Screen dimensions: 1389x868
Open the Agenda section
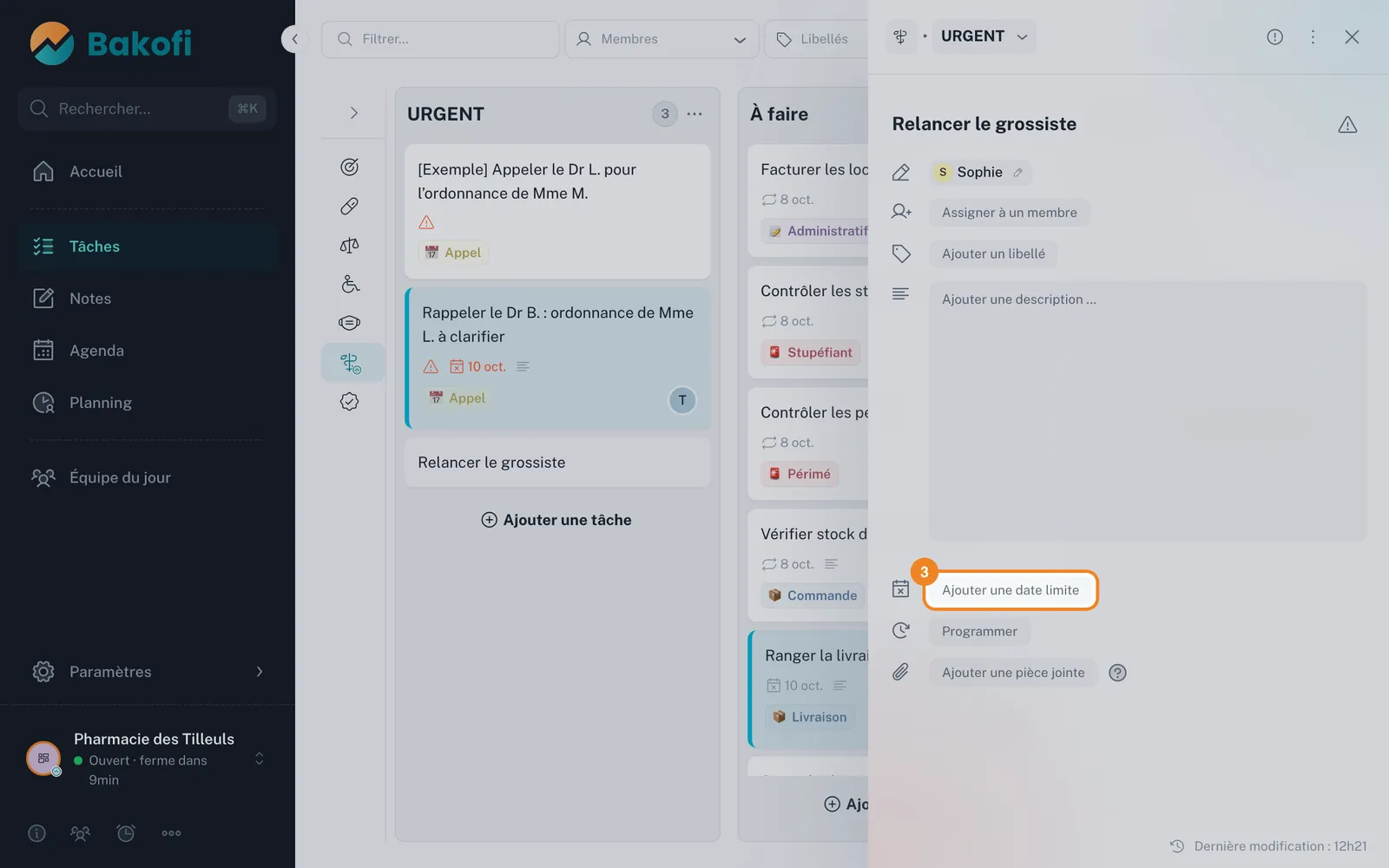(x=147, y=351)
